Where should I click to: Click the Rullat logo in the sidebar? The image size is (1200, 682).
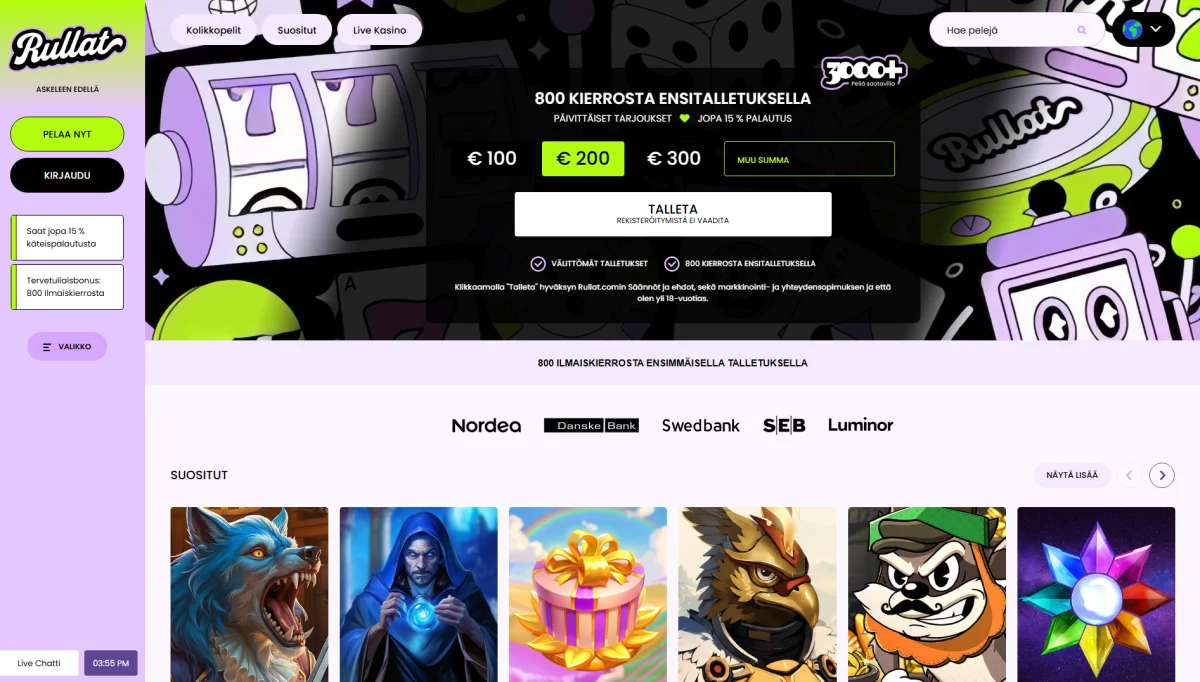(68, 47)
